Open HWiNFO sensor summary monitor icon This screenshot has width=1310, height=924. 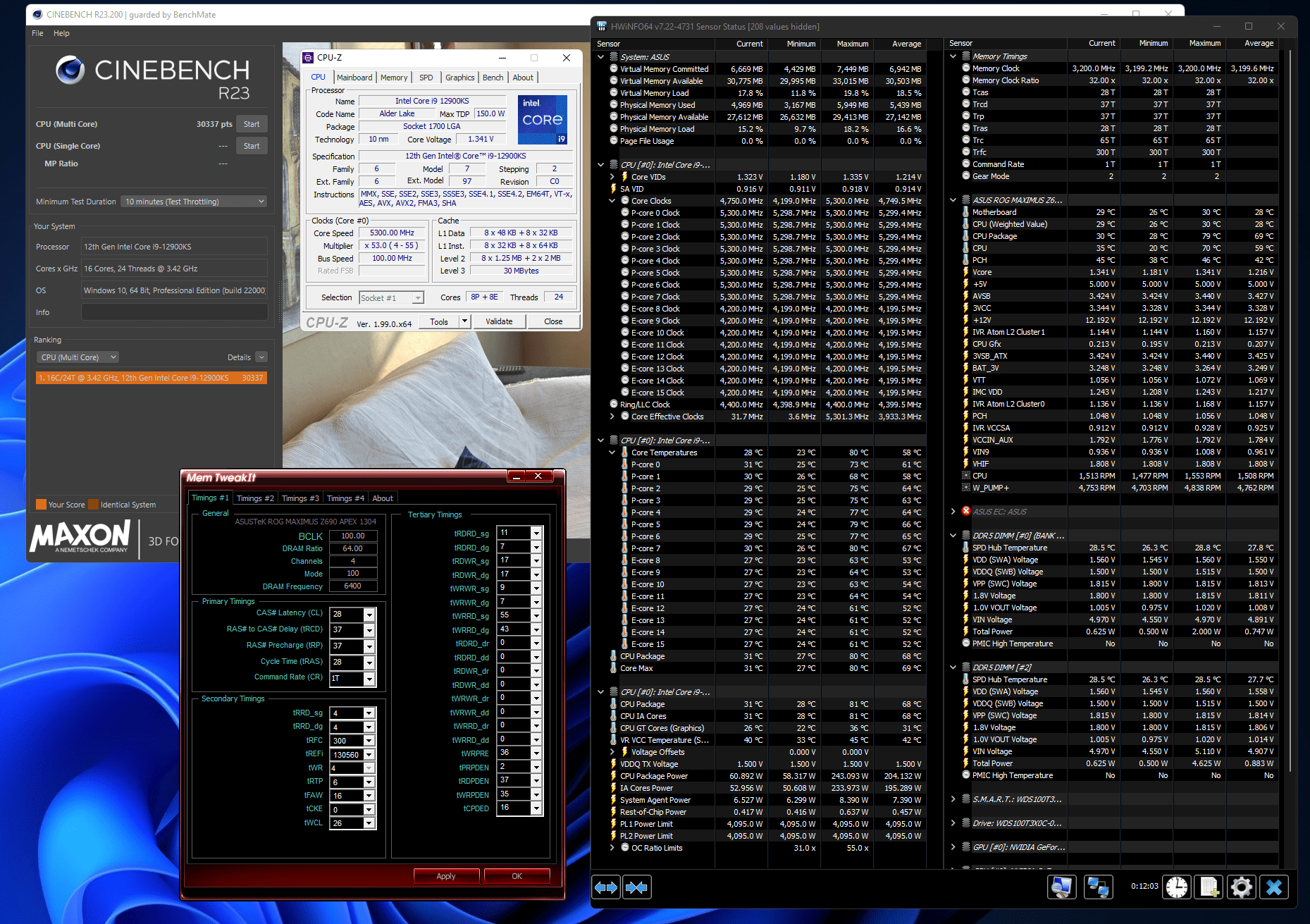coord(1061,887)
